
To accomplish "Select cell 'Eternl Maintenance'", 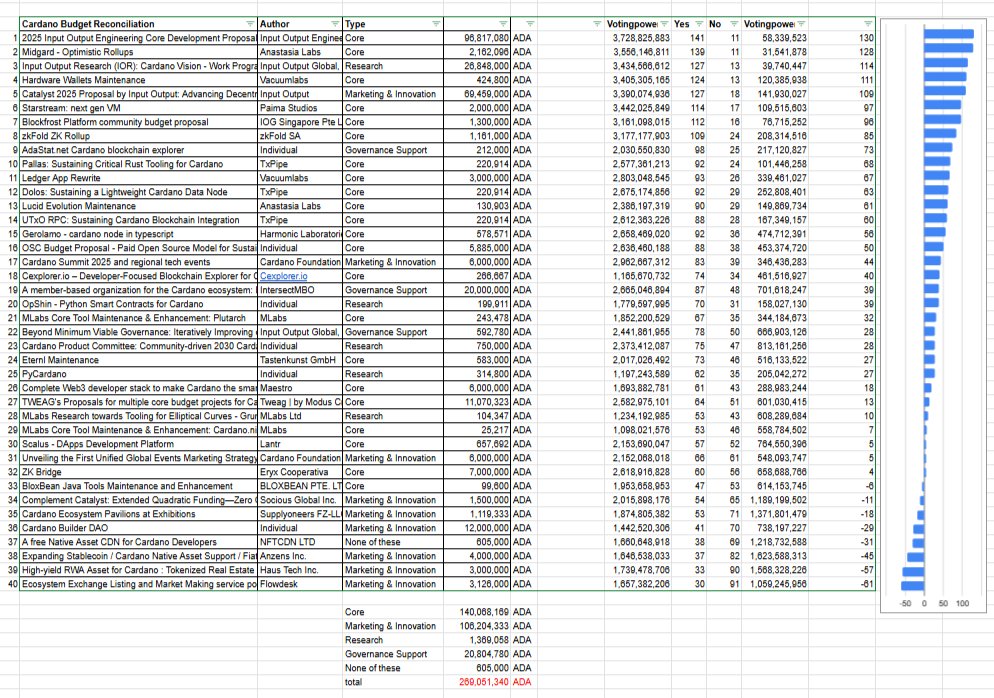I will click(x=138, y=360).
